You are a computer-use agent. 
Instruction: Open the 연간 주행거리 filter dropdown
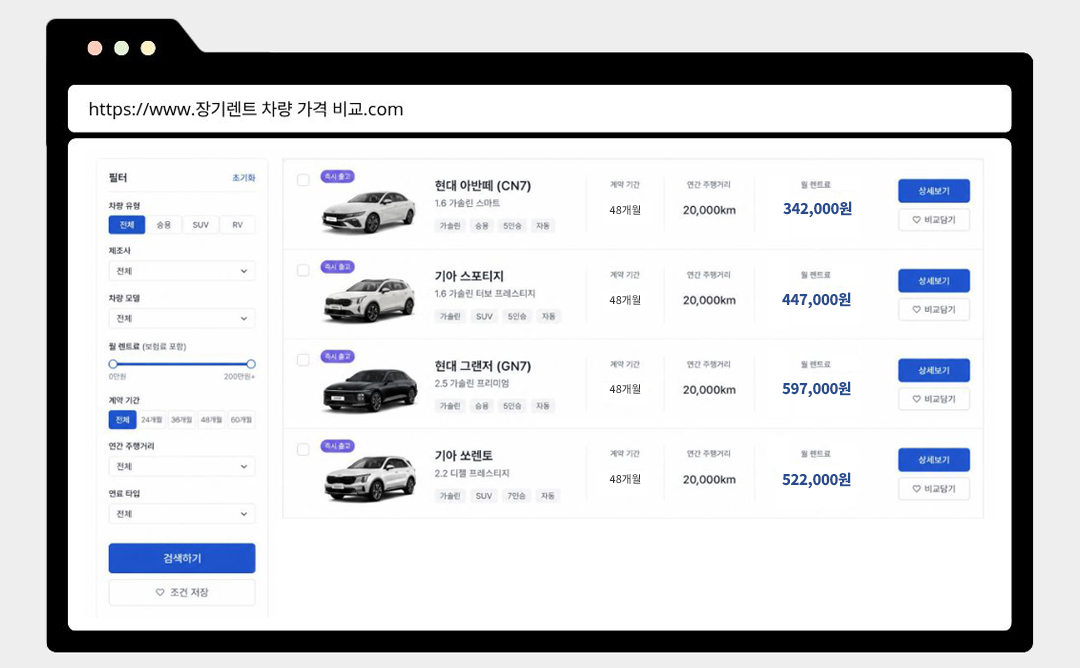coord(182,466)
